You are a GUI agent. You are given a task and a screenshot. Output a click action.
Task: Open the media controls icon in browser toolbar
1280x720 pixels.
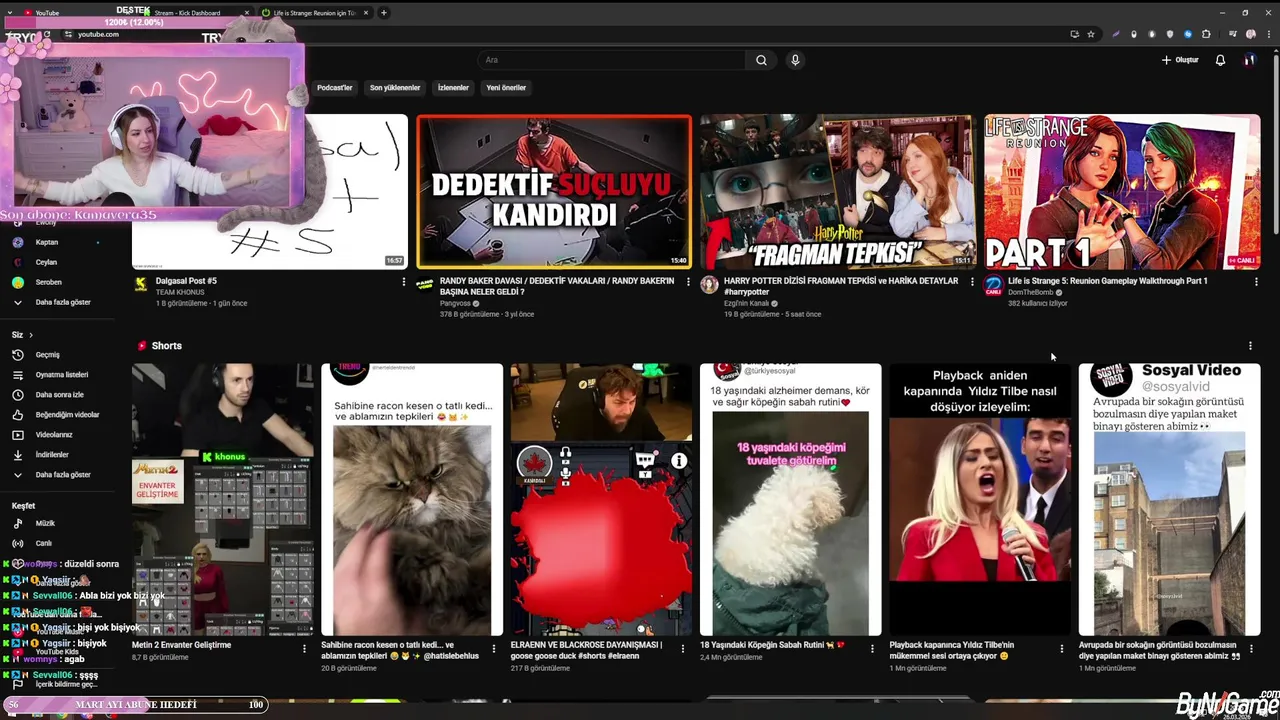pyautogui.click(x=1233, y=34)
